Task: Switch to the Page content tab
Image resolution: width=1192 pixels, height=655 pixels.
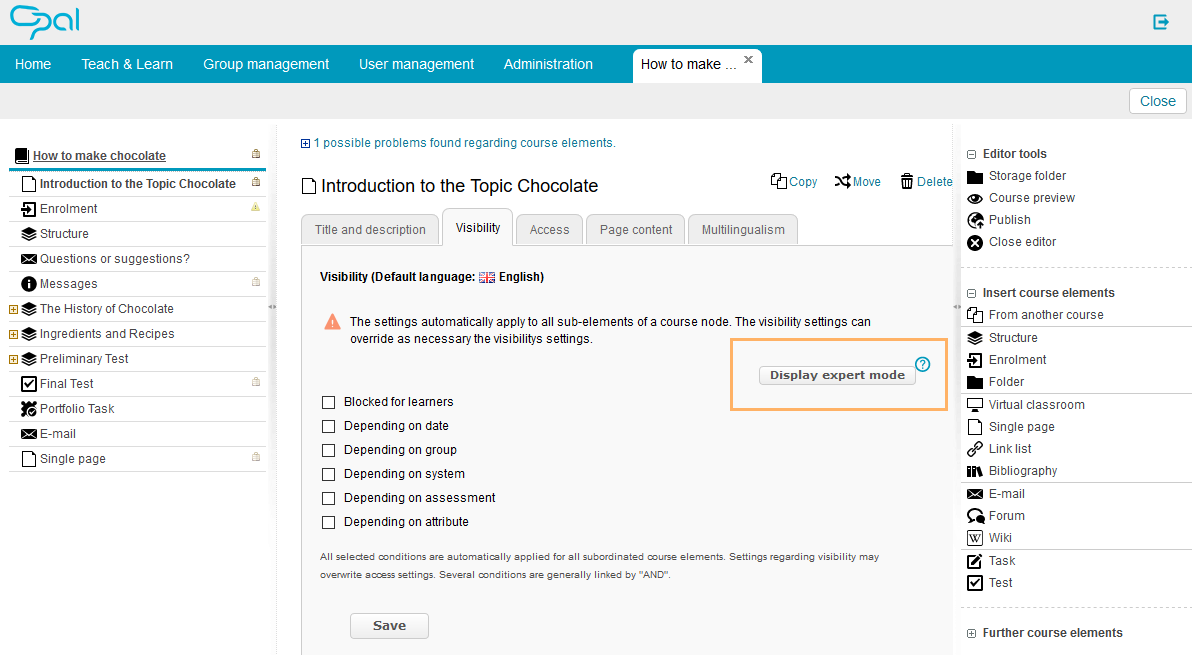Action: pyautogui.click(x=635, y=229)
